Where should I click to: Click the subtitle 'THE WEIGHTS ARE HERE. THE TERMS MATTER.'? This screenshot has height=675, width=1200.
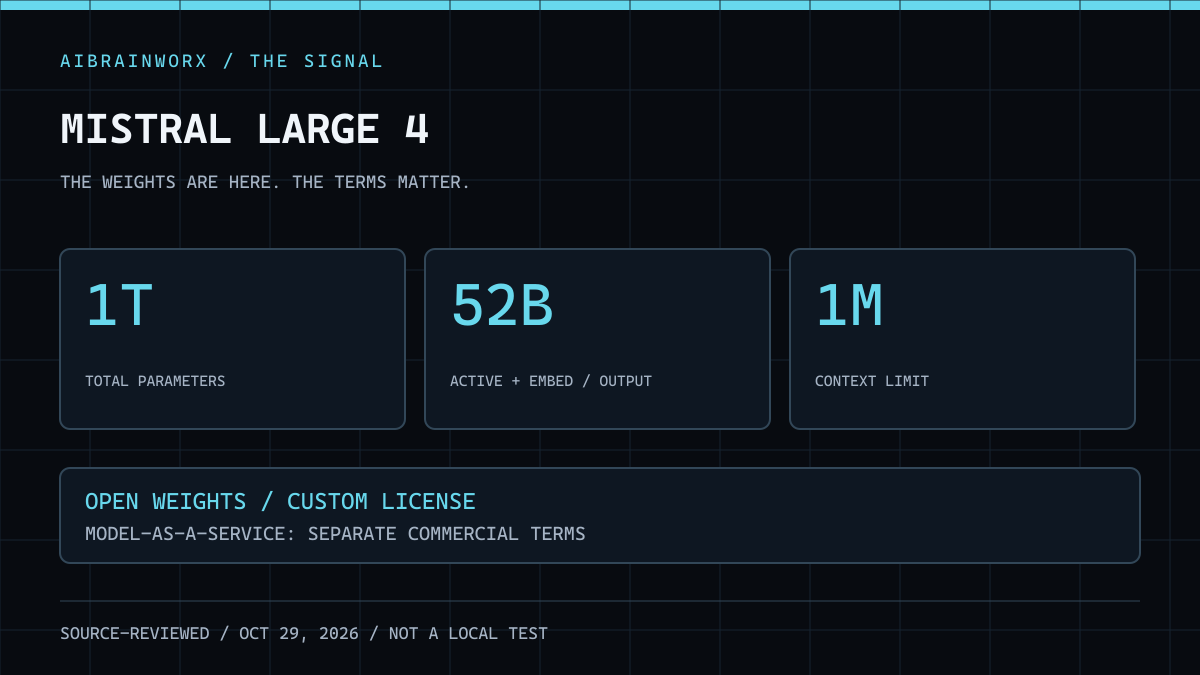coord(265,182)
